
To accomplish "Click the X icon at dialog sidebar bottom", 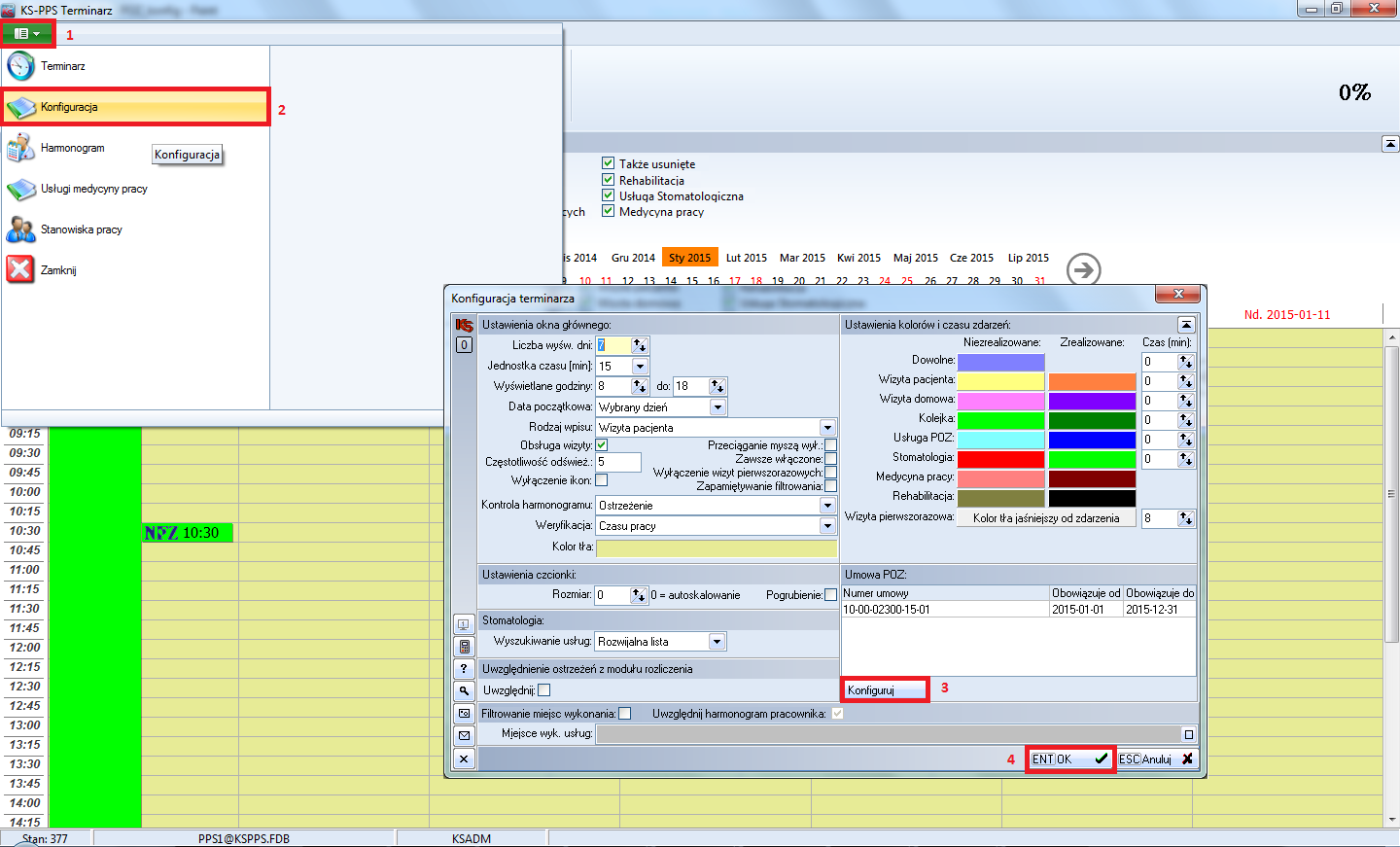I will [464, 759].
